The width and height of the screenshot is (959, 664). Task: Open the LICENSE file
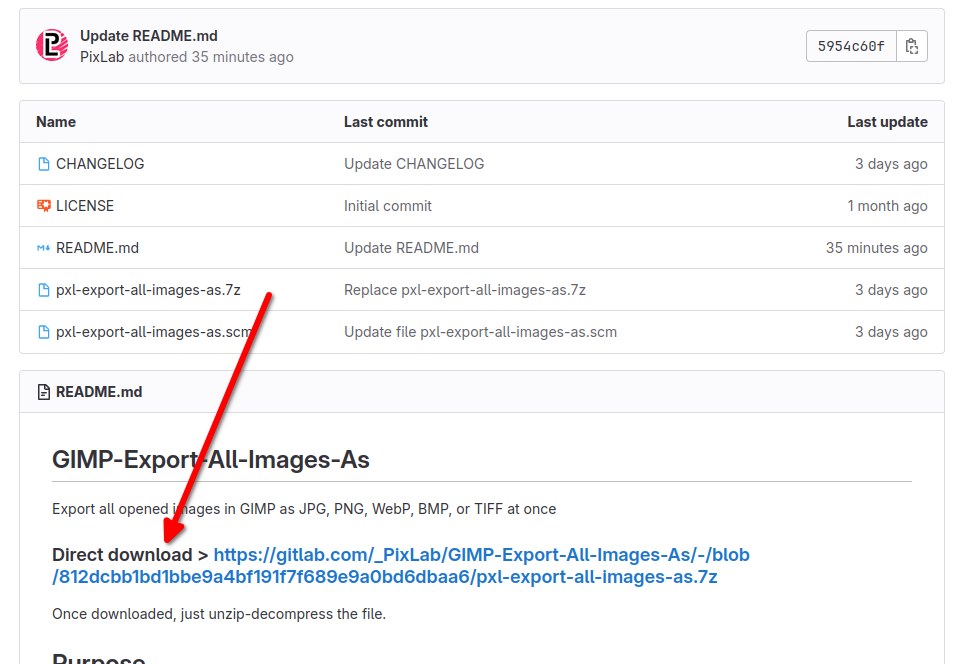click(85, 205)
